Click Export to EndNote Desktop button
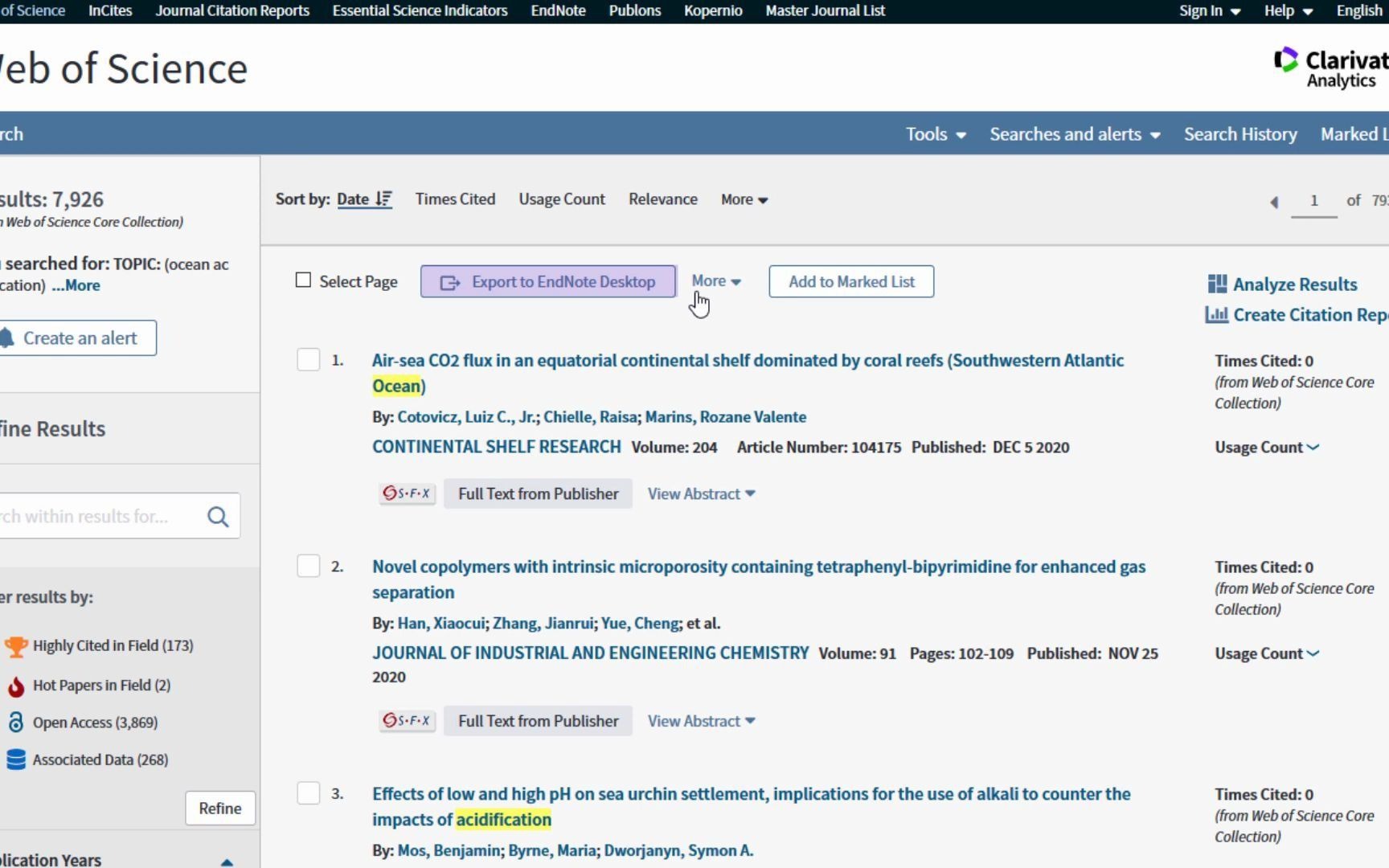This screenshot has width=1389, height=868. 548,281
